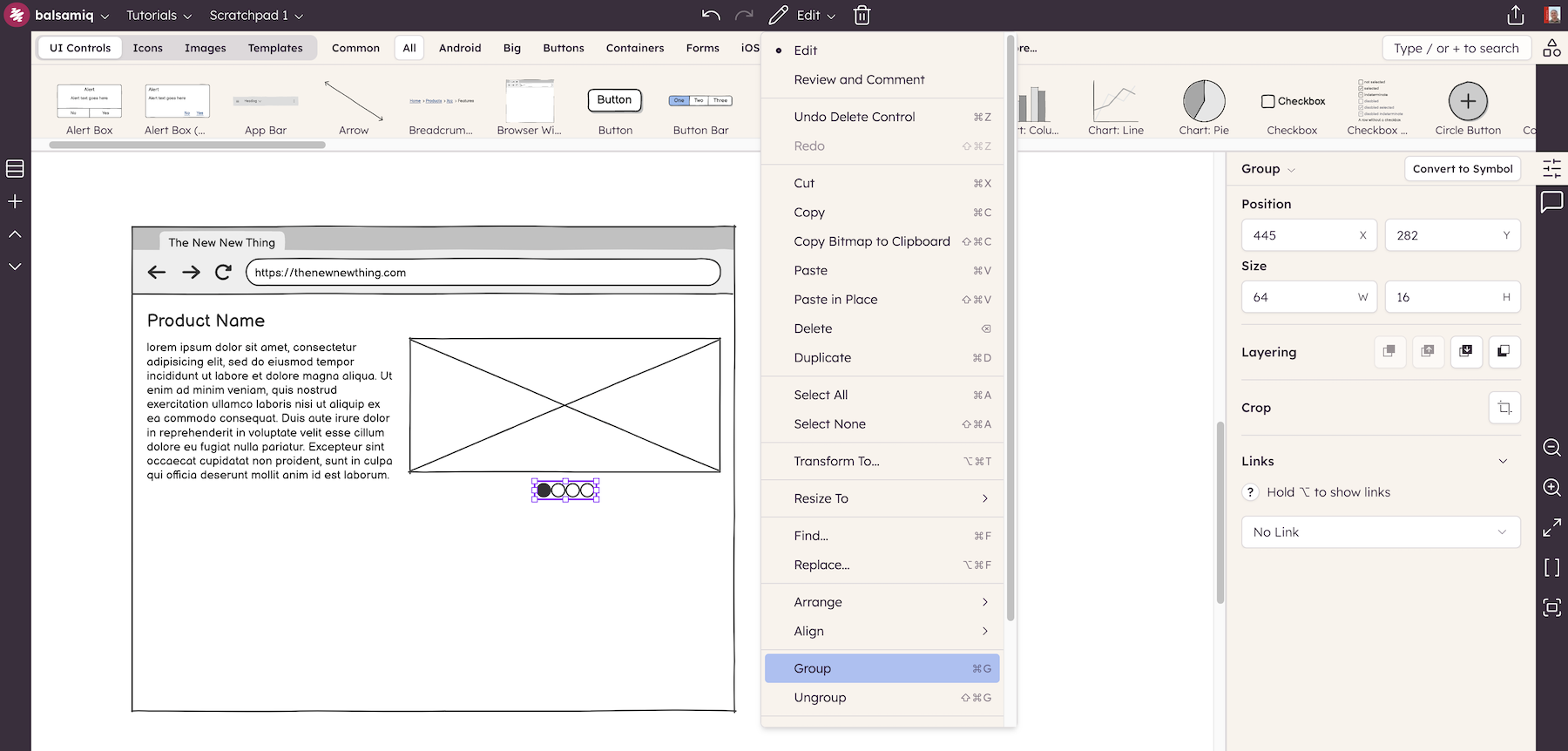Click the crop icon in properties panel
Screen dimensions: 1568x751
pyautogui.click(x=1504, y=408)
